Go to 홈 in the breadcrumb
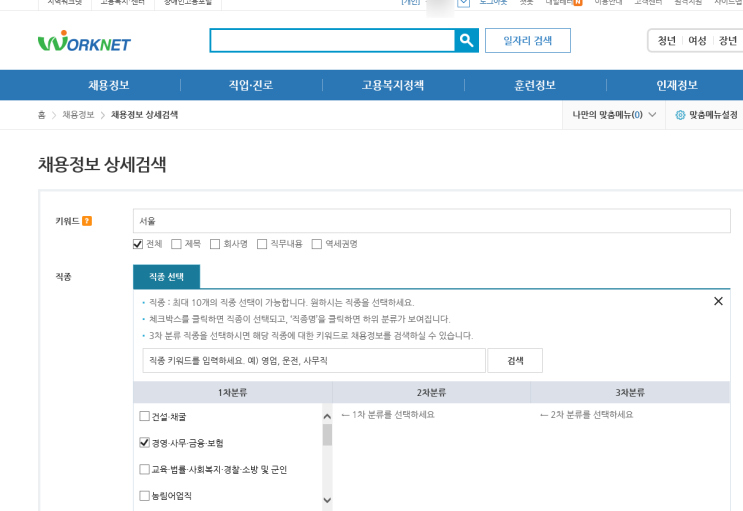Screen dimensions: 743x511 (x=42, y=115)
